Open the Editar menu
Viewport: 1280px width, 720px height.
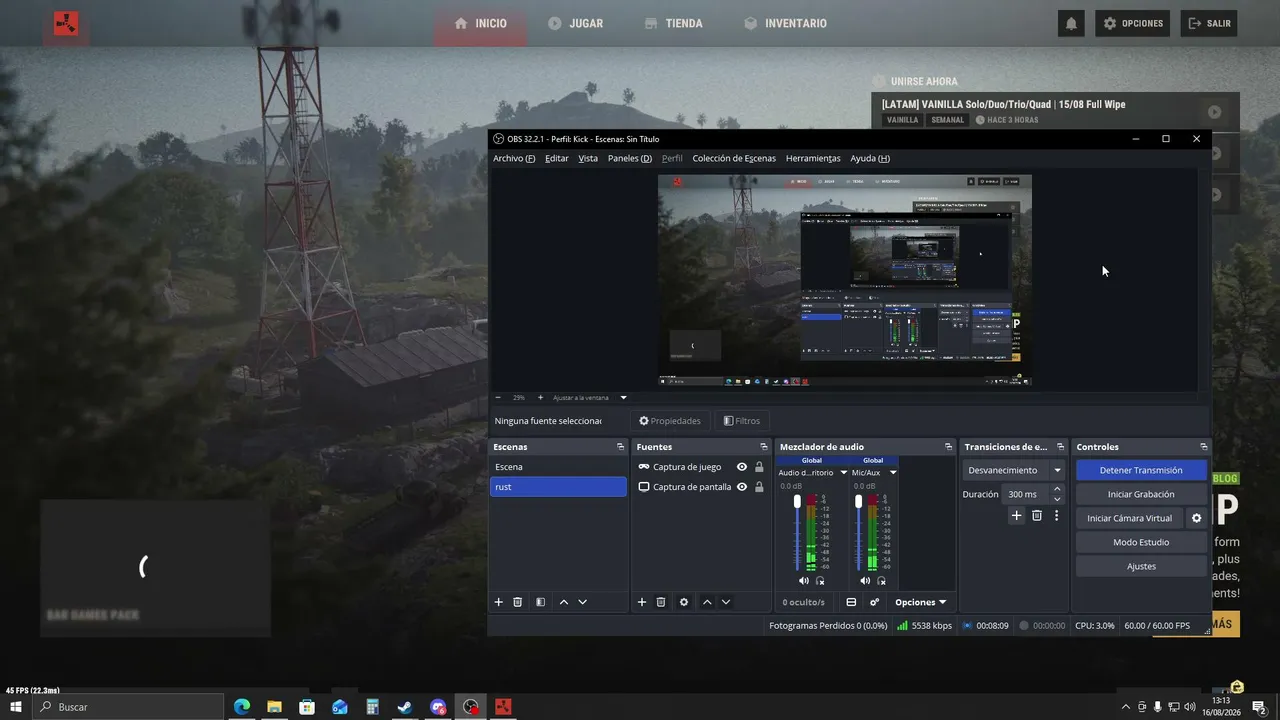tap(556, 158)
